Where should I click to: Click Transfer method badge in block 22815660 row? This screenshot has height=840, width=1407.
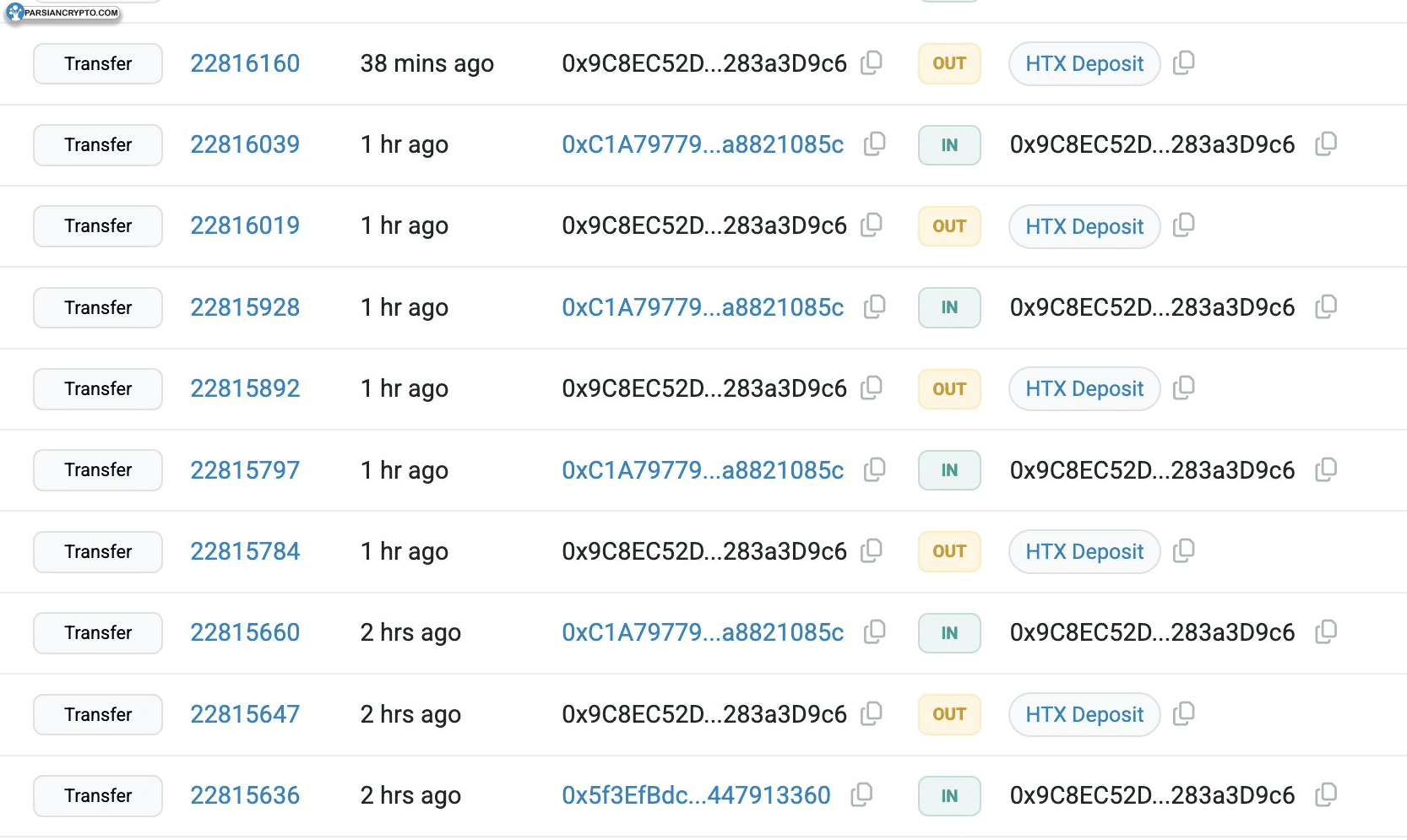(98, 632)
